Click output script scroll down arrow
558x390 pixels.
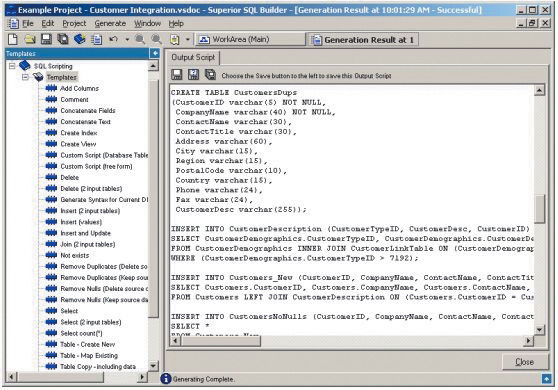tap(539, 330)
